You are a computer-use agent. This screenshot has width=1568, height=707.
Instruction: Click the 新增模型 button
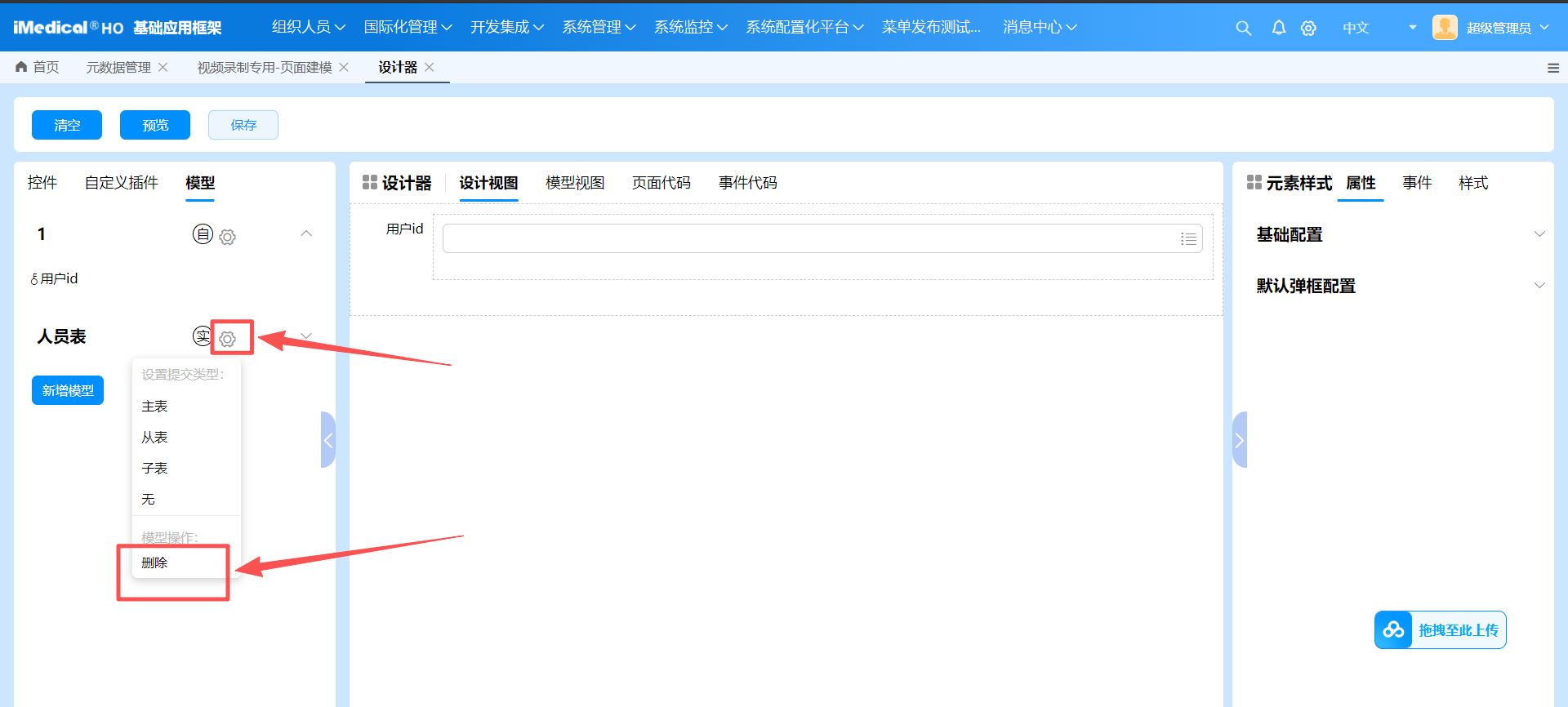68,390
